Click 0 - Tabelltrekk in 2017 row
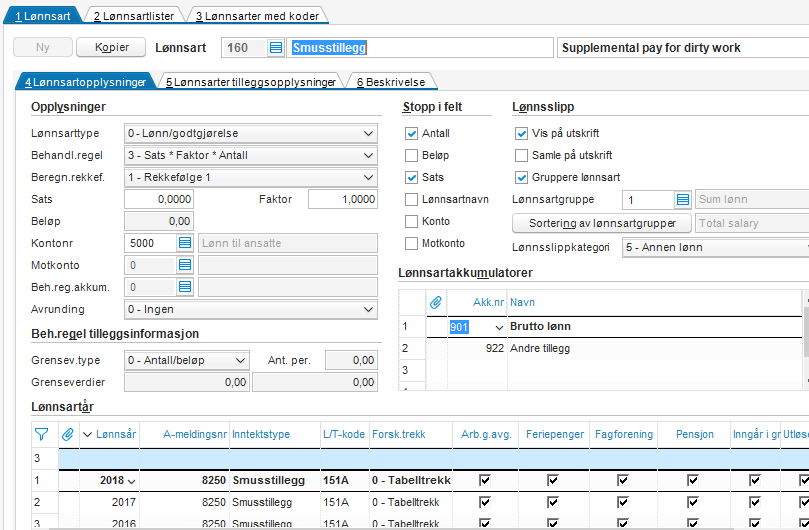Screen dimensions: 809x530 pos(406,502)
